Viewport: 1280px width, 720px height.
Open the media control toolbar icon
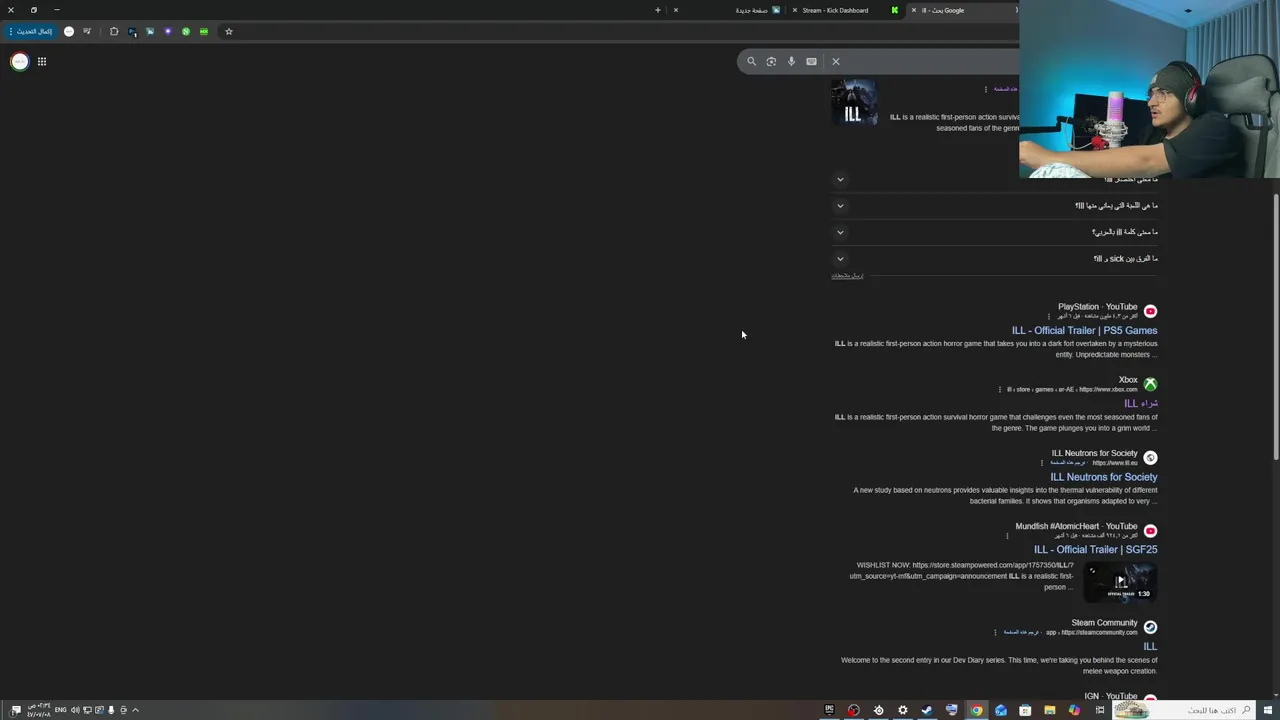tap(87, 31)
